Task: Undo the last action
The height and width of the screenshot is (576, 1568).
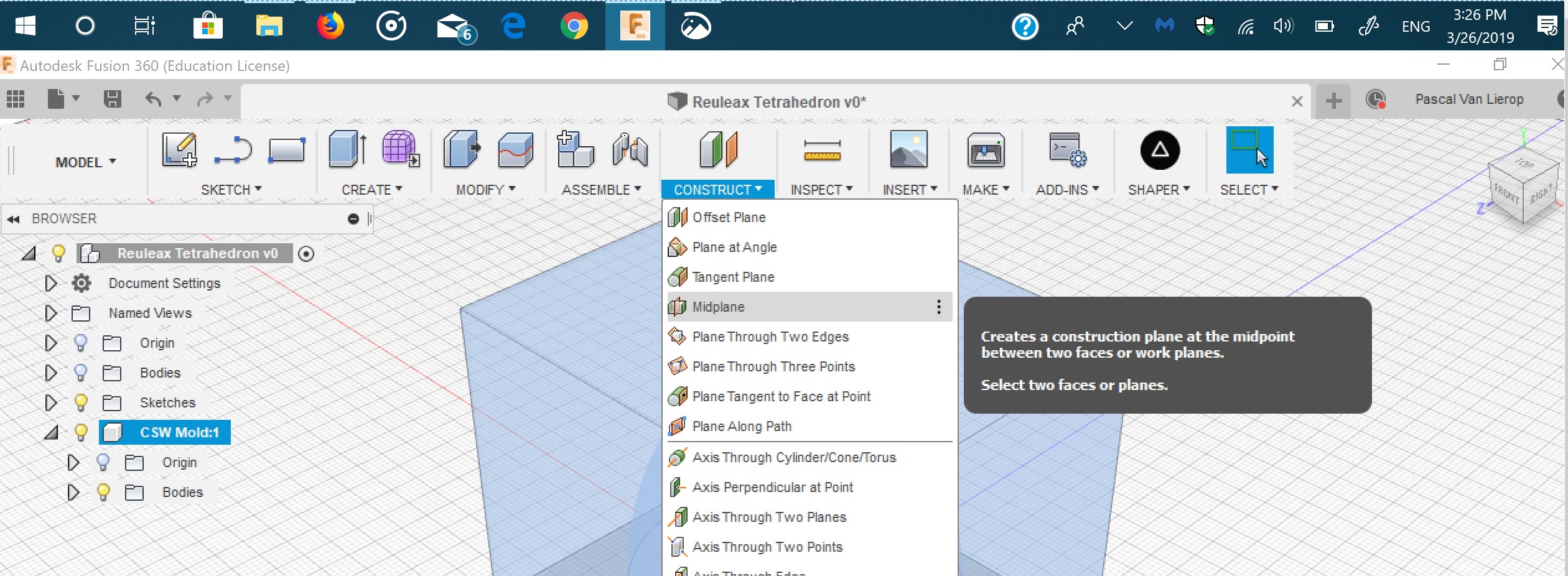Action: 153,99
